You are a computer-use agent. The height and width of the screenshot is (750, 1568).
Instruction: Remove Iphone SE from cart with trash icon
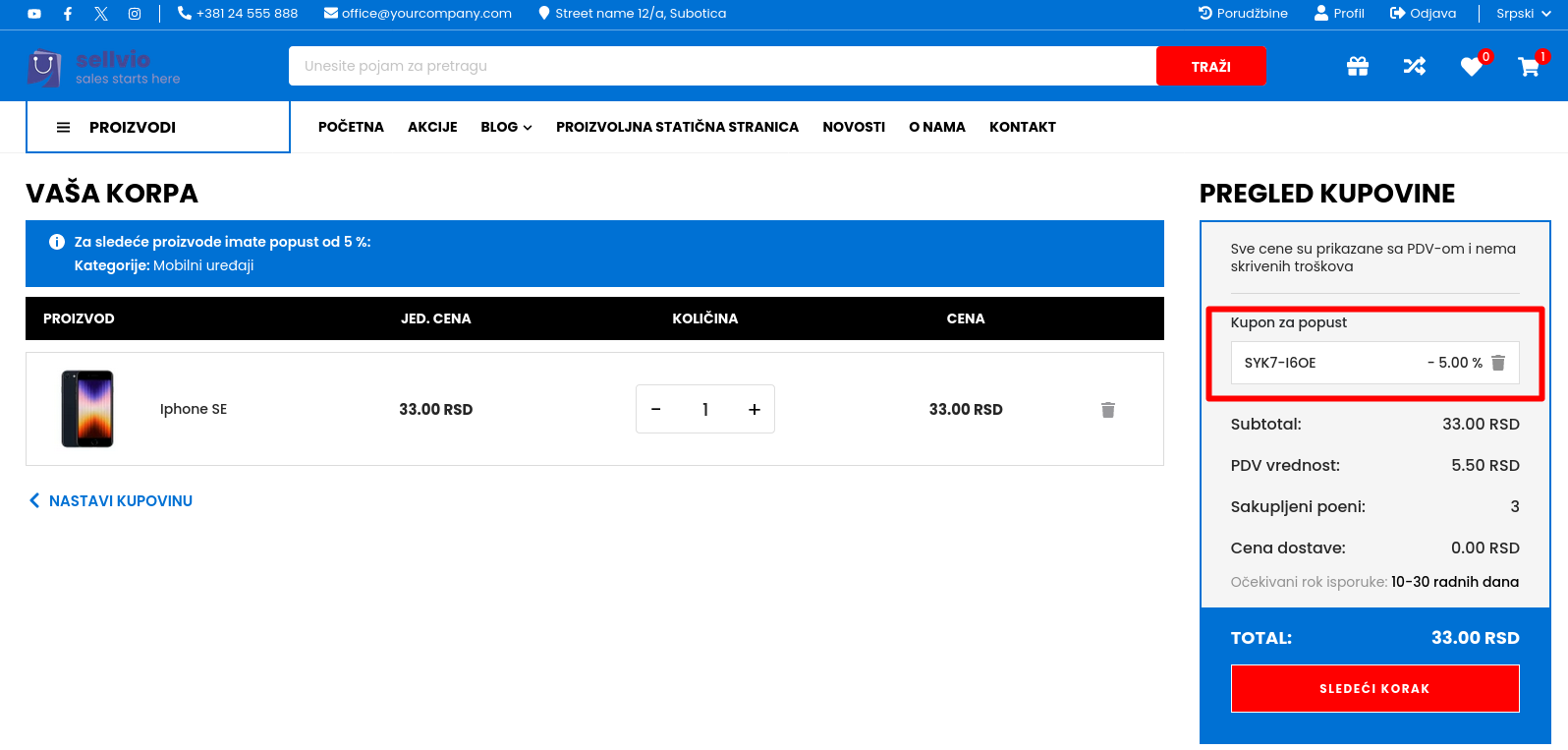1108,410
